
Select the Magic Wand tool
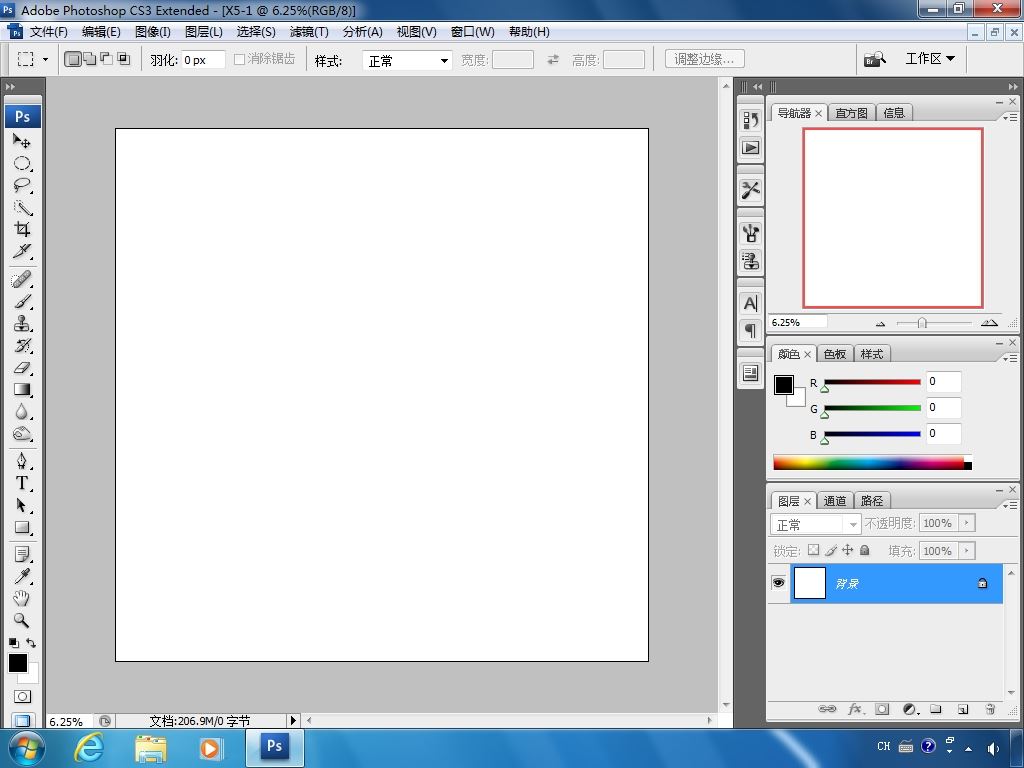pyautogui.click(x=22, y=208)
